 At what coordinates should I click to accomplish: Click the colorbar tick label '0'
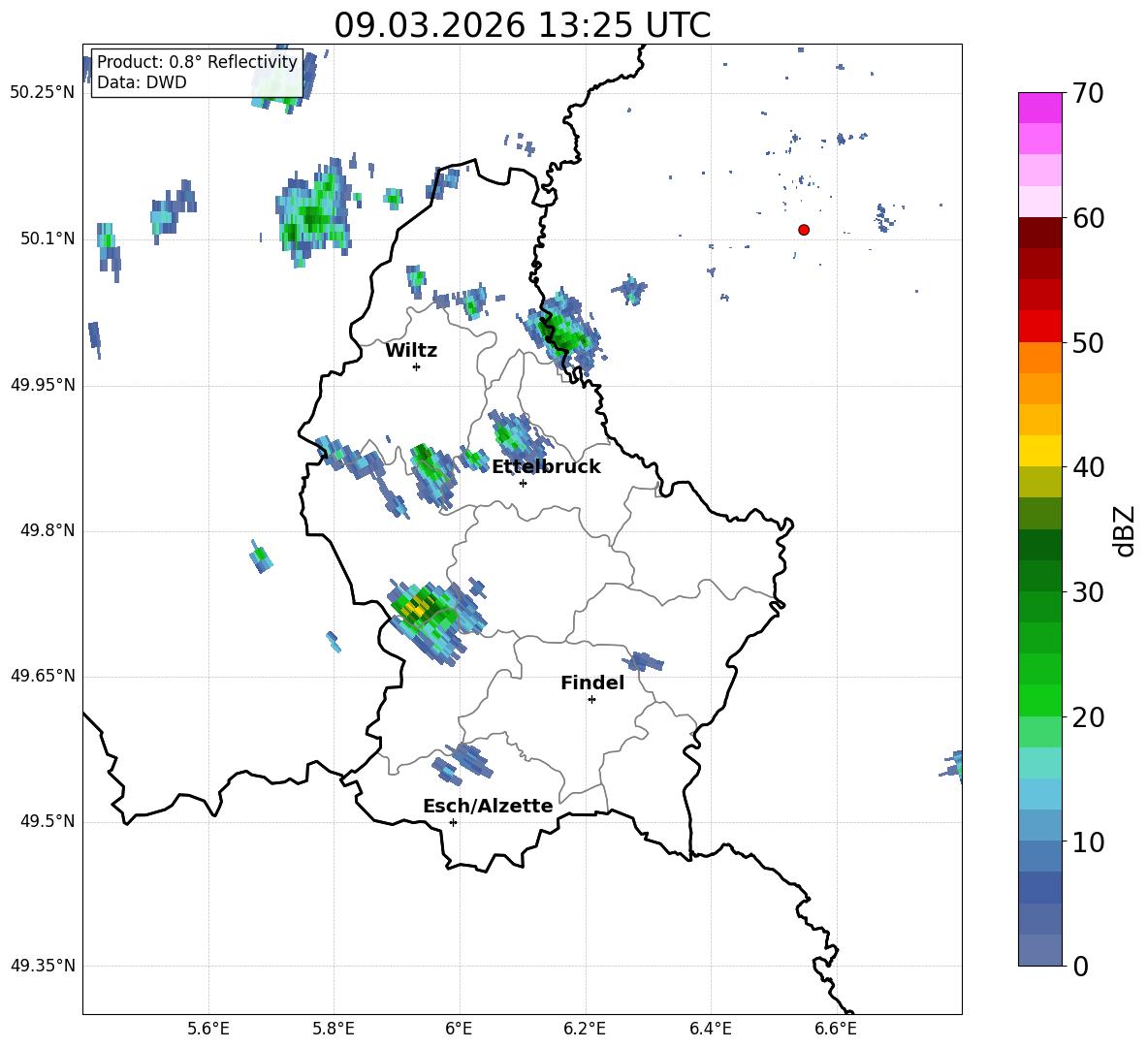(1080, 967)
